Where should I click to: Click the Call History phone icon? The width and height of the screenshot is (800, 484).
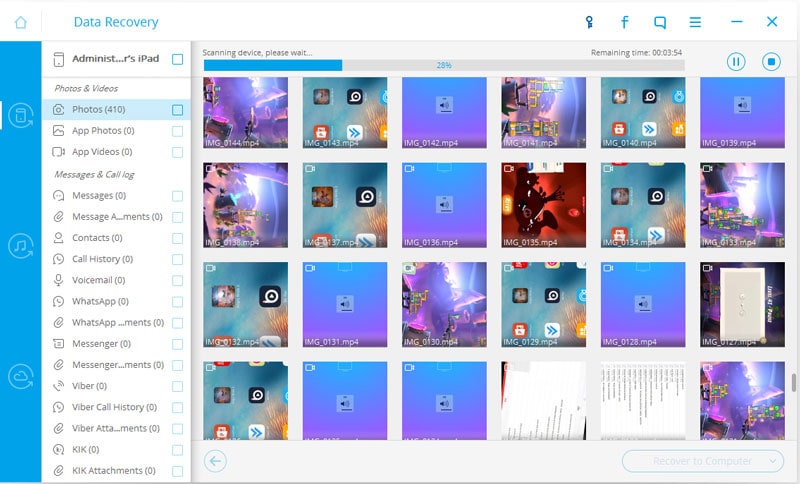pos(59,259)
